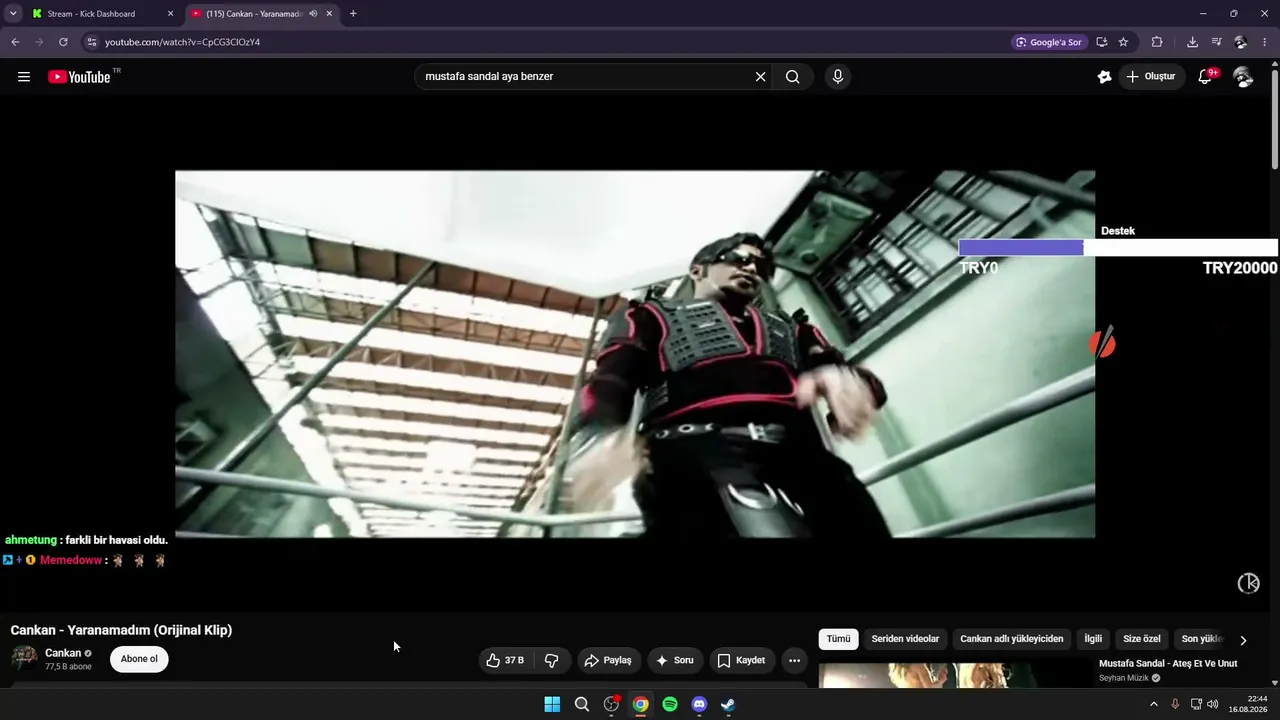This screenshot has width=1280, height=720.
Task: Select the Tümü filter chip
Action: click(838, 639)
